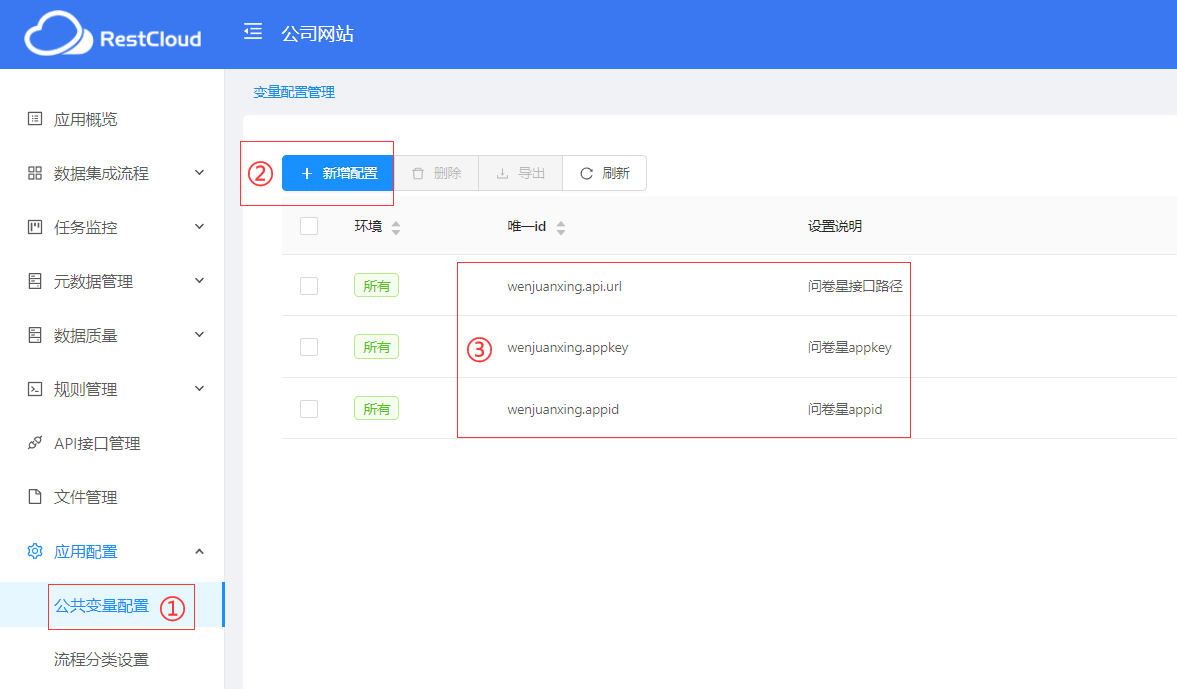Click the RestCloud cloud logo
Viewport: 1177px width, 689px height.
58,35
